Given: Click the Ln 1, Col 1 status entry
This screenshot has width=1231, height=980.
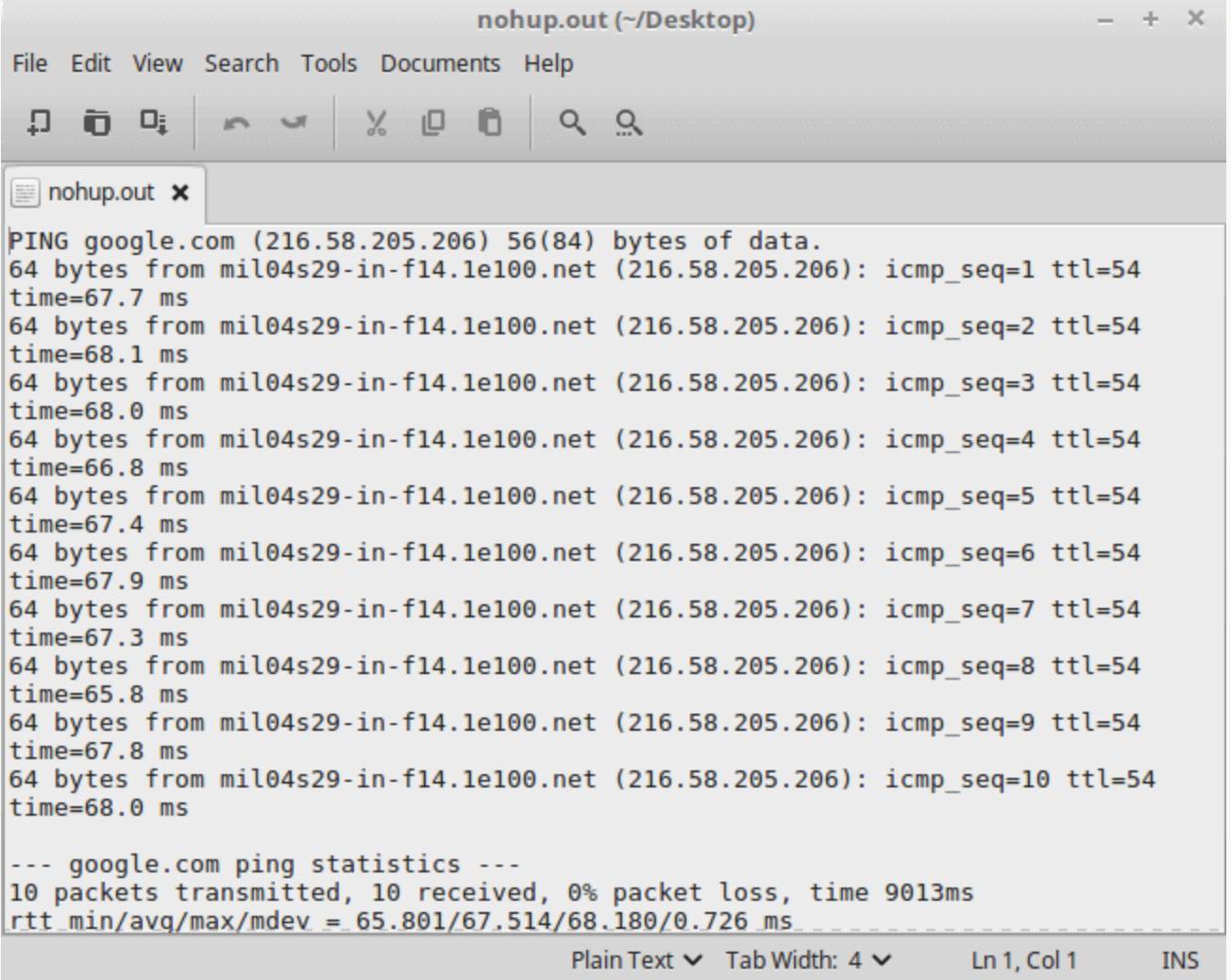Looking at the screenshot, I should pyautogui.click(x=1024, y=960).
